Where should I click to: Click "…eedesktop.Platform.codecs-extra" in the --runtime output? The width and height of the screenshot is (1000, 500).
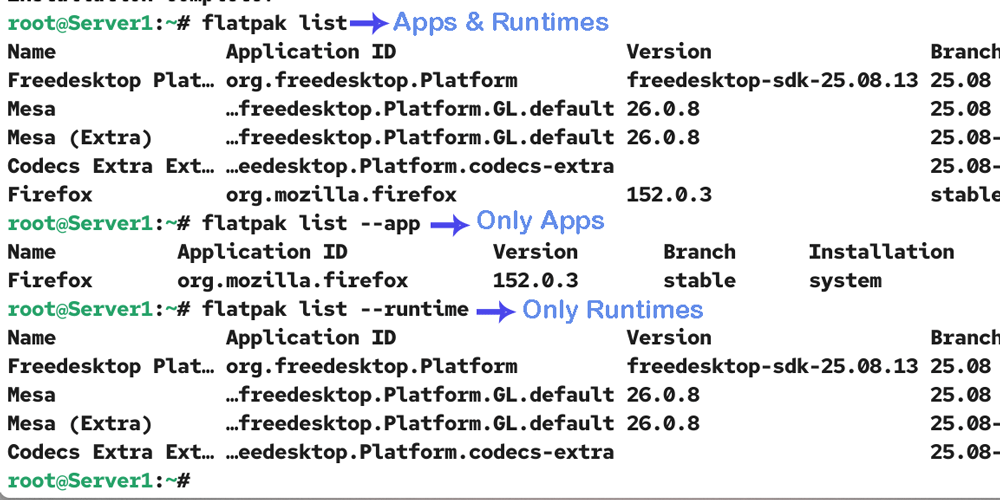(x=420, y=452)
